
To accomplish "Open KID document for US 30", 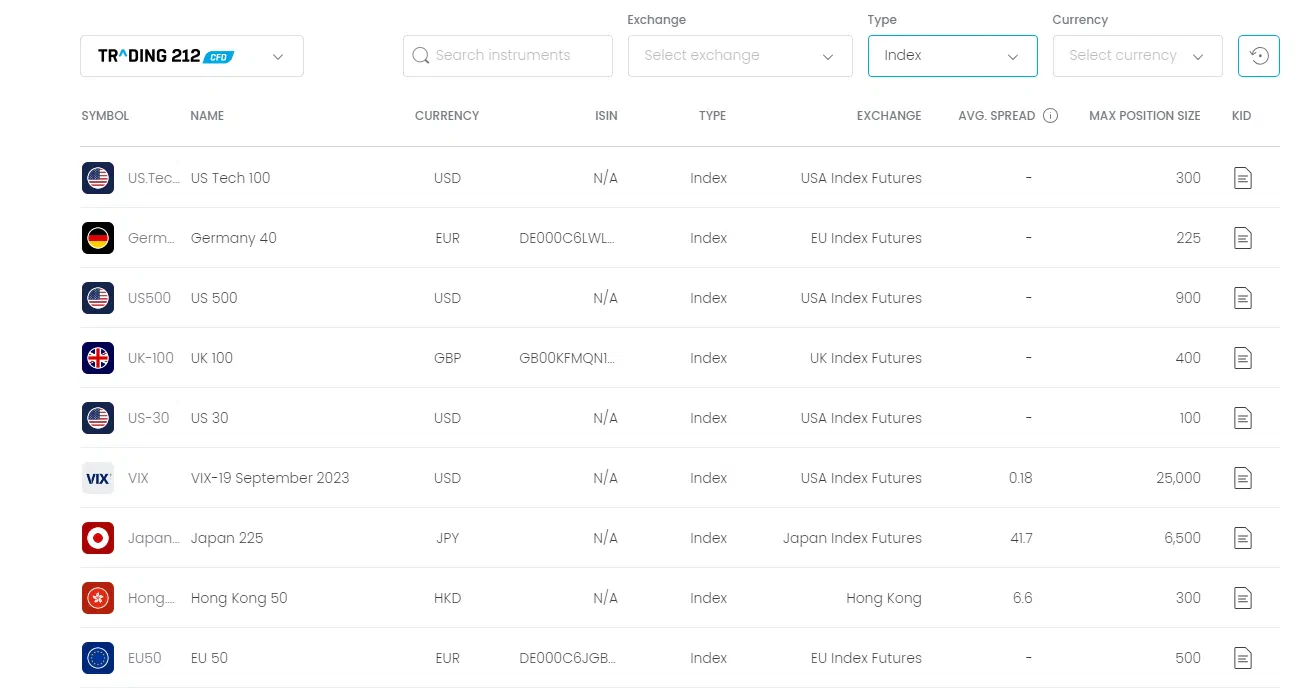I will (x=1242, y=418).
